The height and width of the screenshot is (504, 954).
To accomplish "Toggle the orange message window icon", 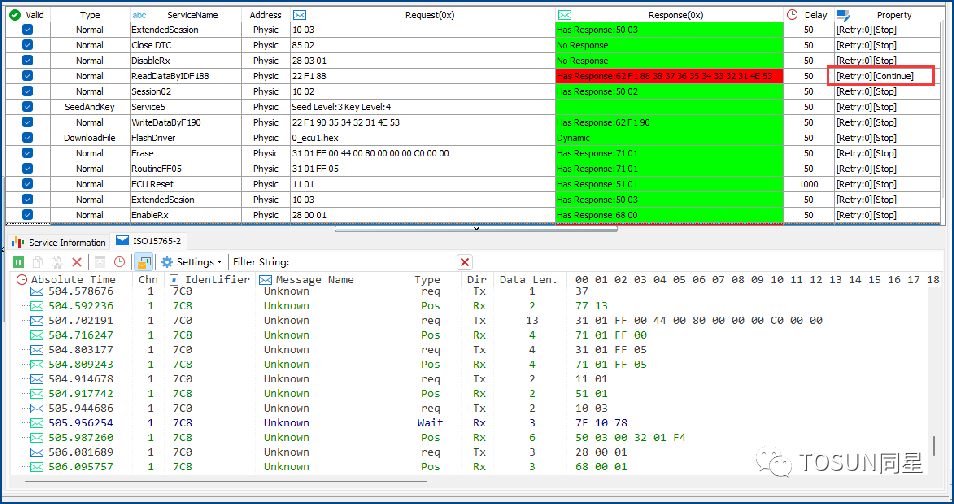I will coord(144,262).
